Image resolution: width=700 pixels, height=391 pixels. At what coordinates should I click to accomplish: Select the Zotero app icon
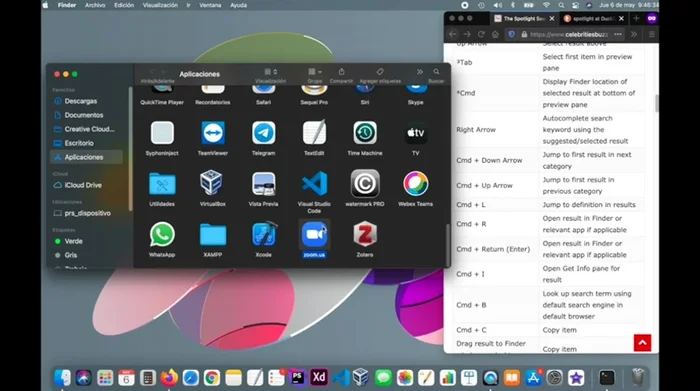click(365, 234)
